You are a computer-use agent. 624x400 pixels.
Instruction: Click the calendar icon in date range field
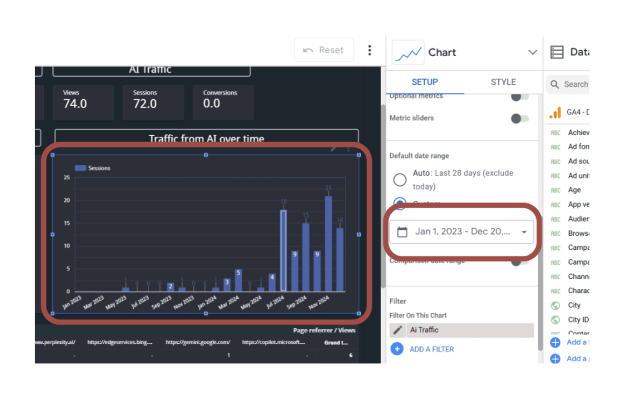pos(403,232)
